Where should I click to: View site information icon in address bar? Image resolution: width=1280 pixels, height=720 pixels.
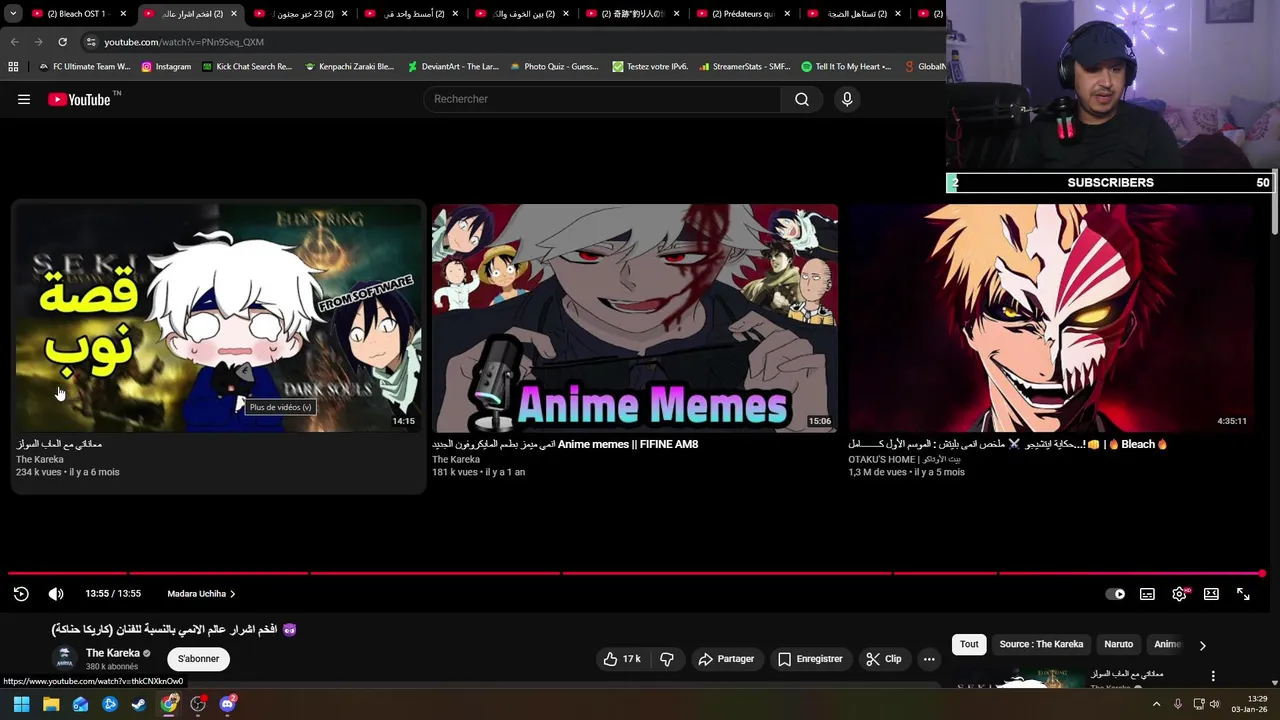click(x=91, y=42)
